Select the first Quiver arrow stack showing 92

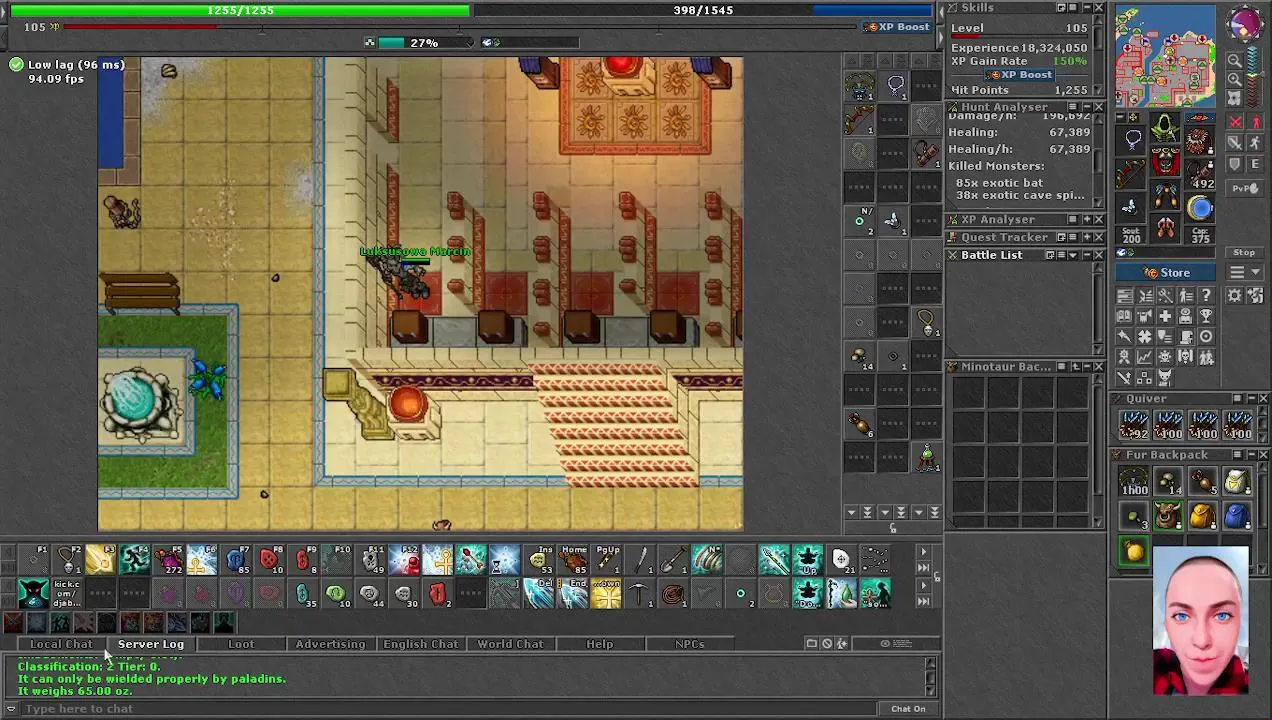[x=1133, y=427]
